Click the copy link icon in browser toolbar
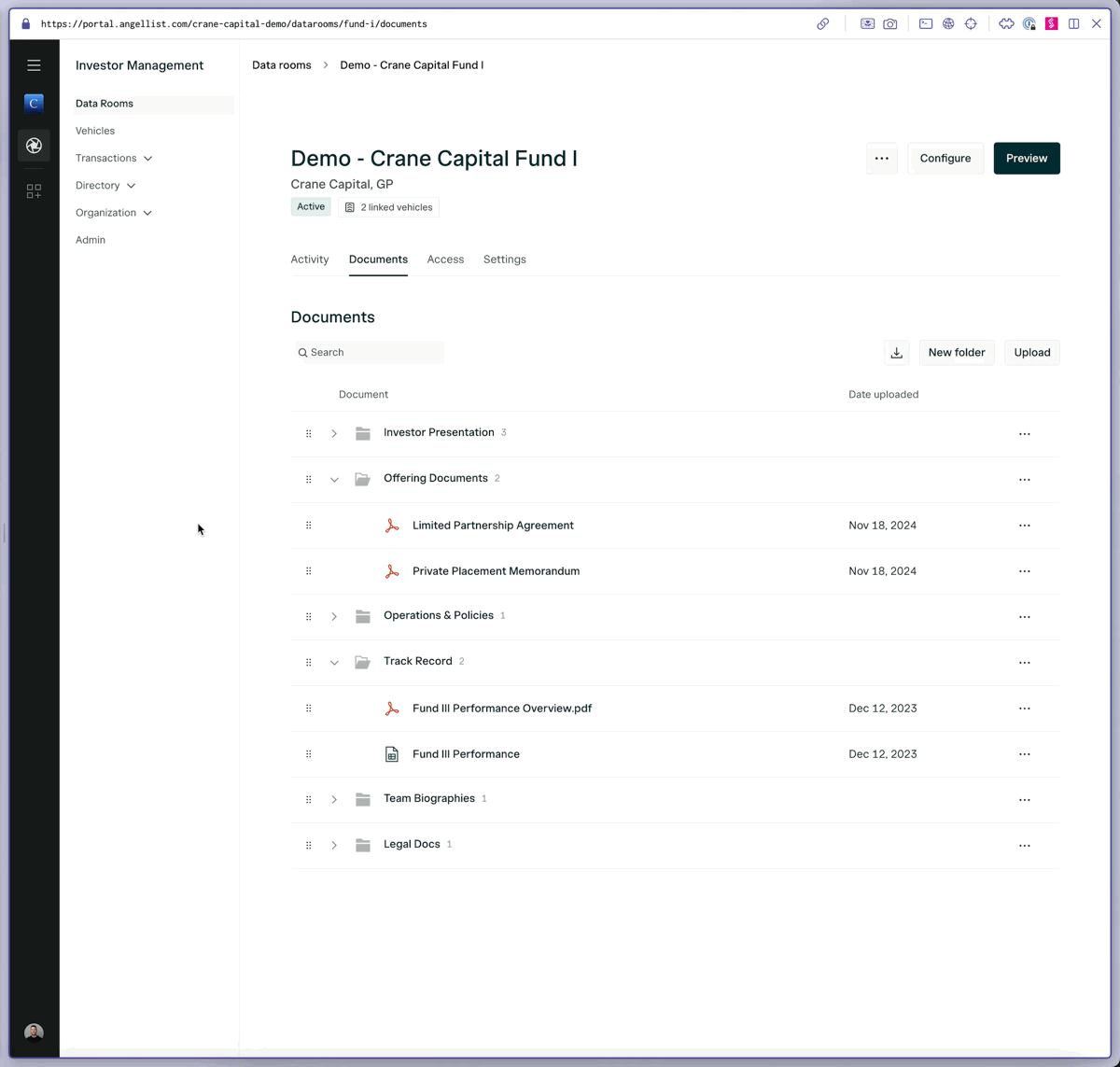This screenshot has height=1067, width=1120. point(822,24)
